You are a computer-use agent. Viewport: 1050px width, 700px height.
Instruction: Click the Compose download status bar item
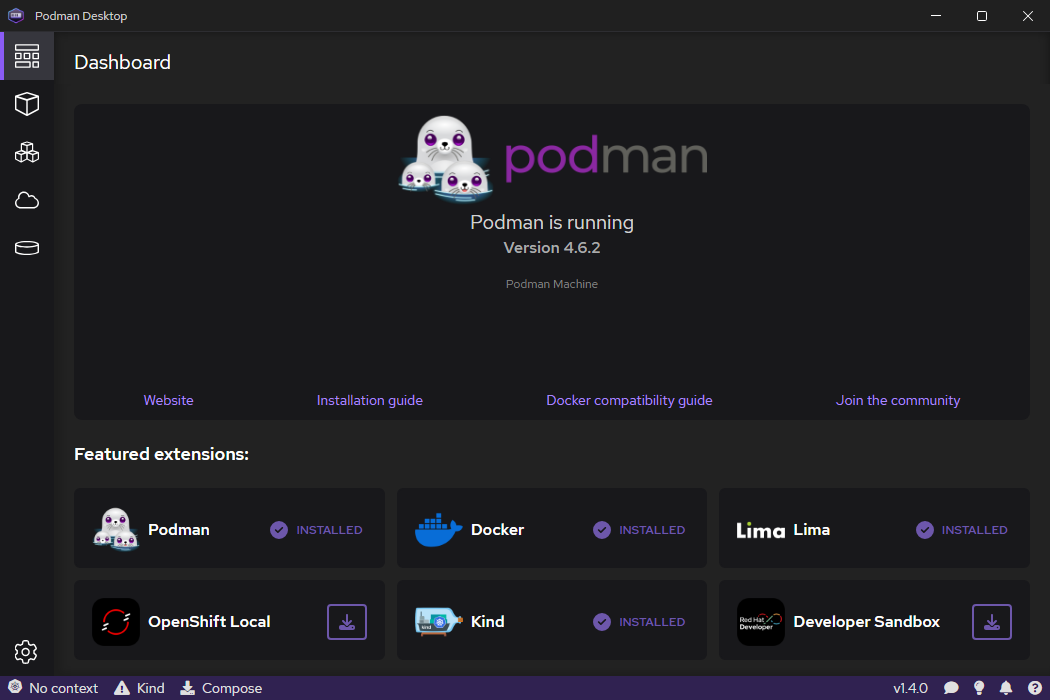221,688
